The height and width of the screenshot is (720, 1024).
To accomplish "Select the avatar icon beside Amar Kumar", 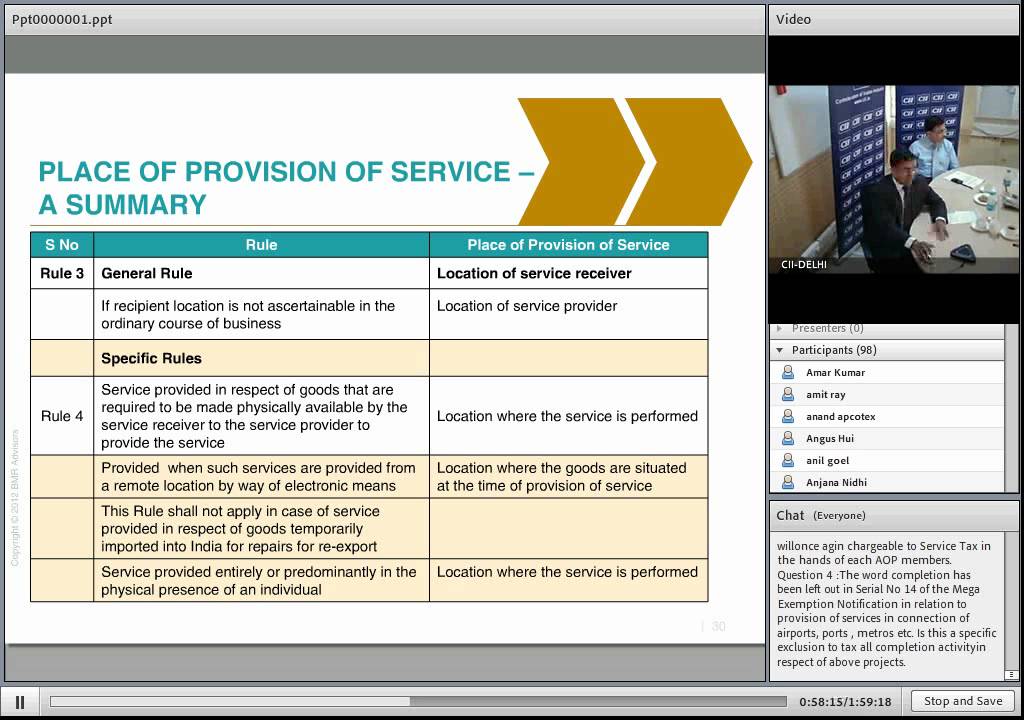I will (788, 372).
